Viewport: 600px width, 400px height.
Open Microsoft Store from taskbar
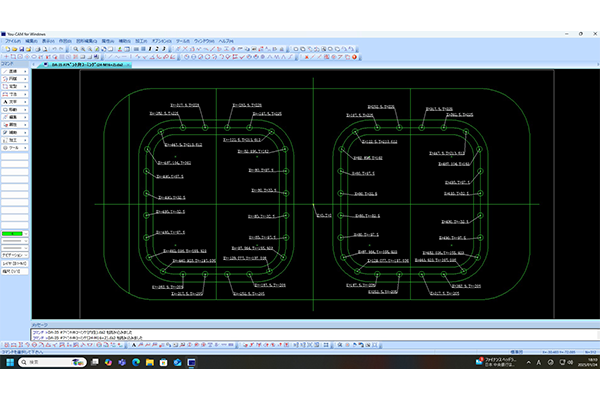click(x=163, y=362)
